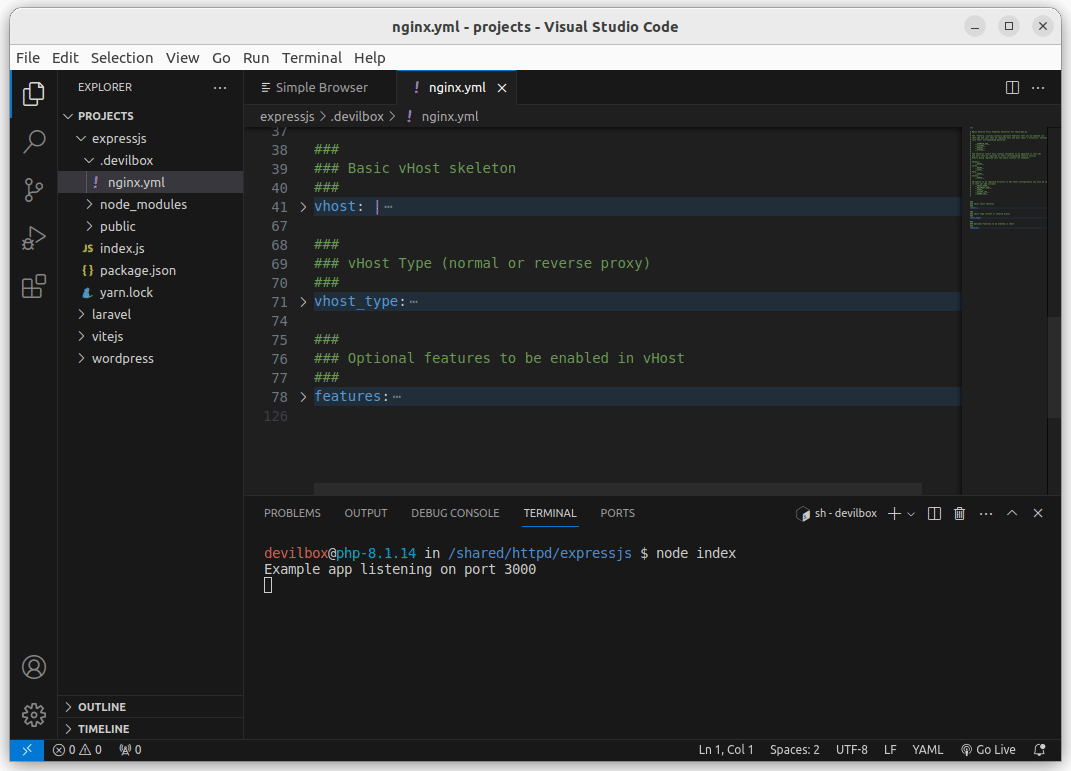
Task: Open the Search view in activity bar
Action: [x=34, y=141]
